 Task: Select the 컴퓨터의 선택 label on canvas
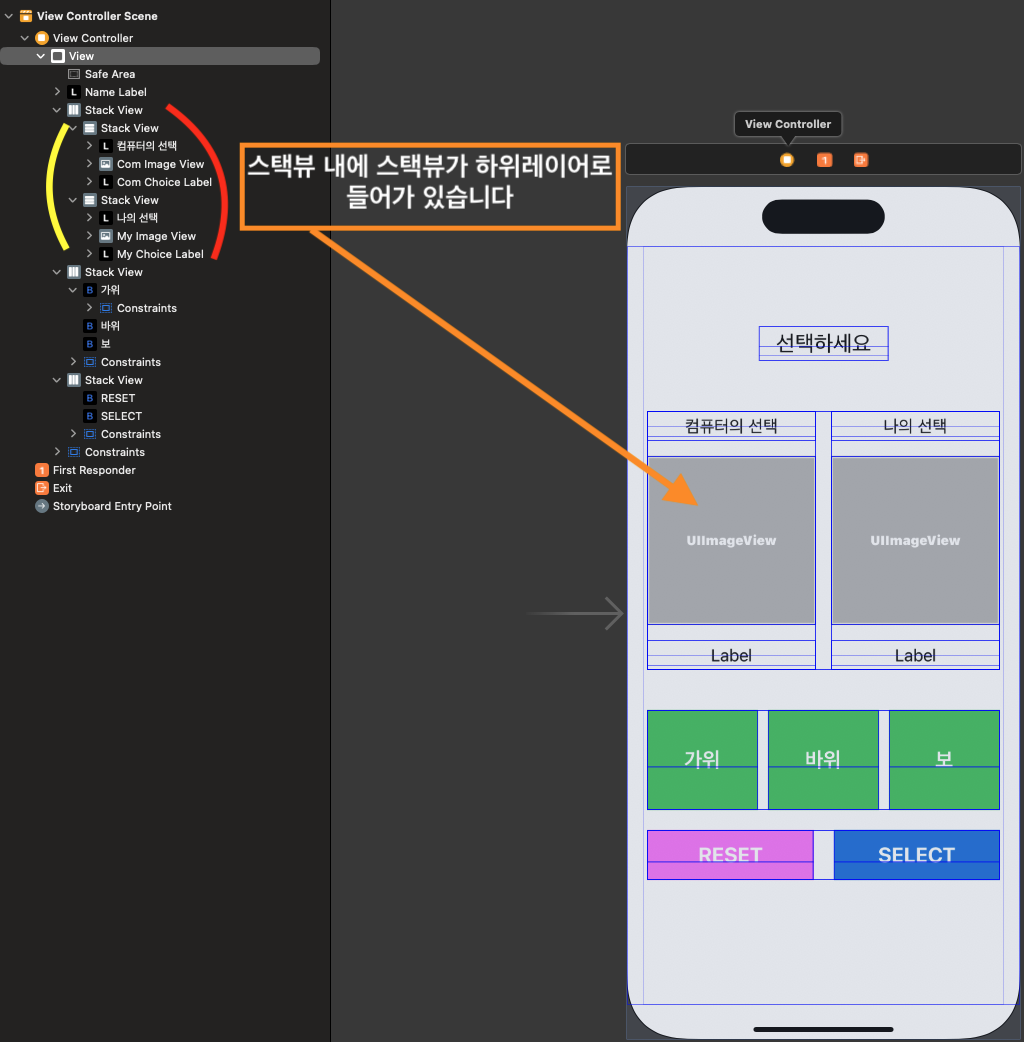point(731,425)
